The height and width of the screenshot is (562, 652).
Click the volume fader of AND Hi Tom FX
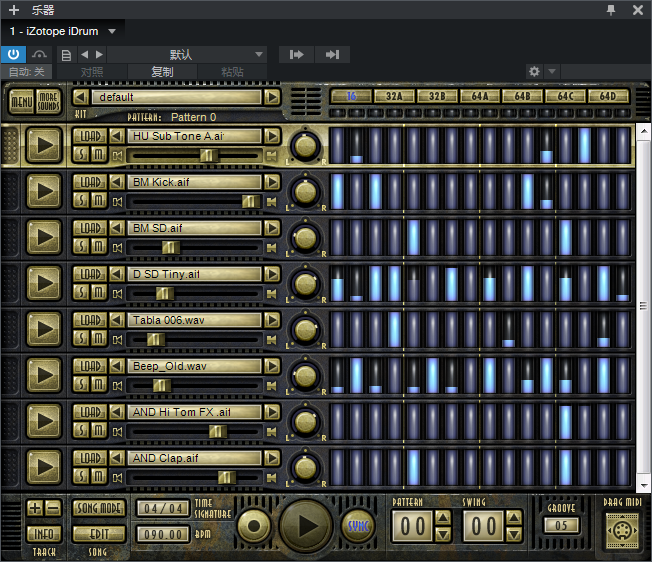pyautogui.click(x=217, y=432)
